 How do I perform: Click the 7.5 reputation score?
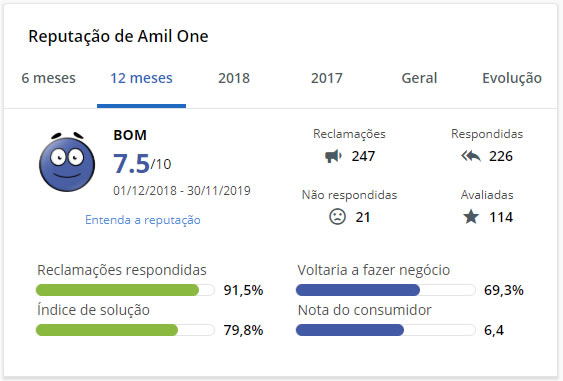pyautogui.click(x=131, y=164)
